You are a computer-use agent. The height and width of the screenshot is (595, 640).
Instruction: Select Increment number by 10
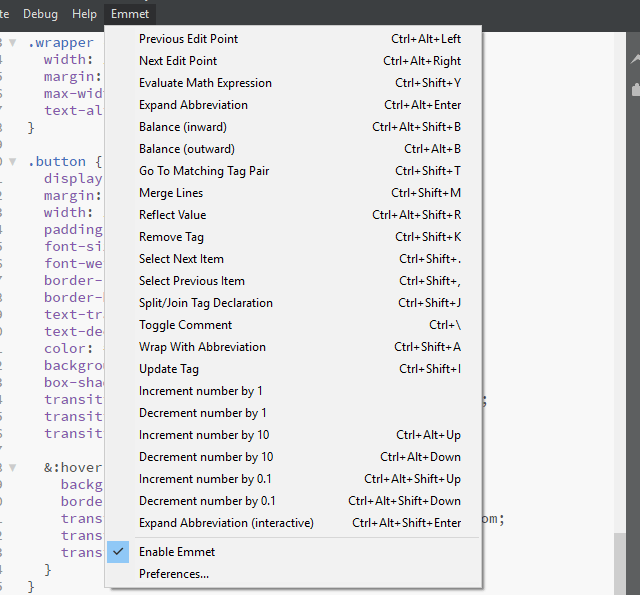pyautogui.click(x=204, y=435)
